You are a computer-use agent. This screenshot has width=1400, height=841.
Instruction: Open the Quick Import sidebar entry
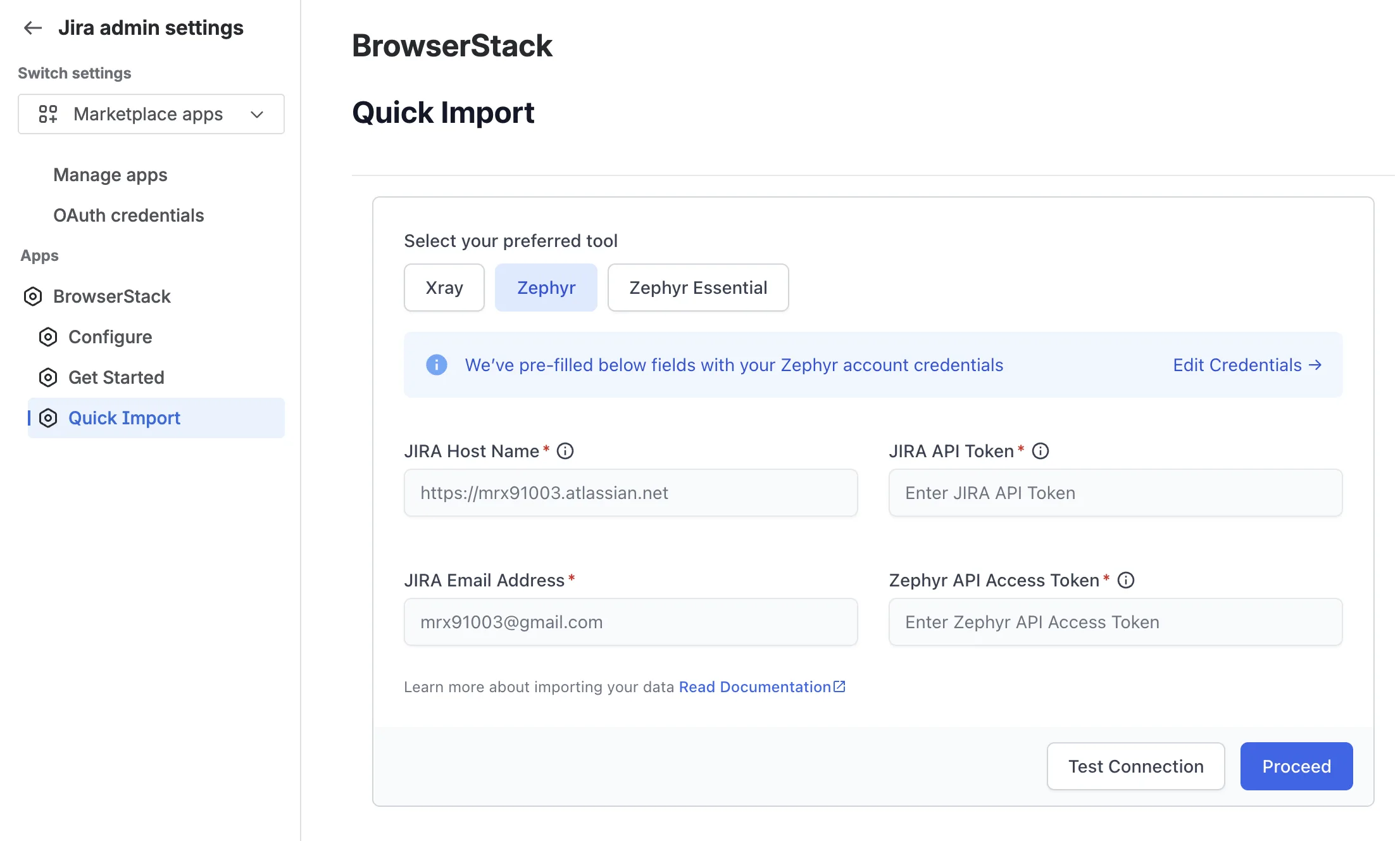156,418
